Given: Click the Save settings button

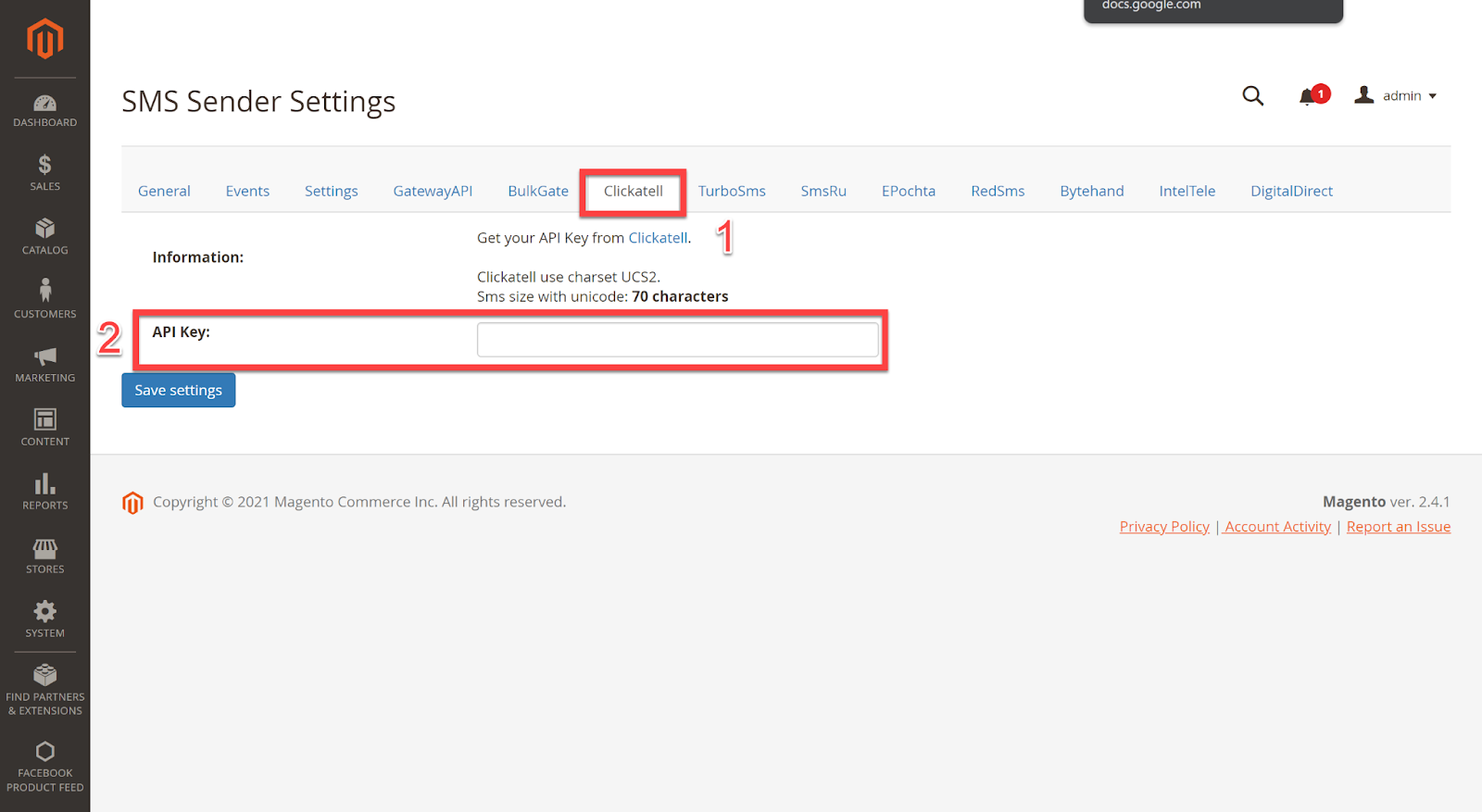Looking at the screenshot, I should pos(178,390).
